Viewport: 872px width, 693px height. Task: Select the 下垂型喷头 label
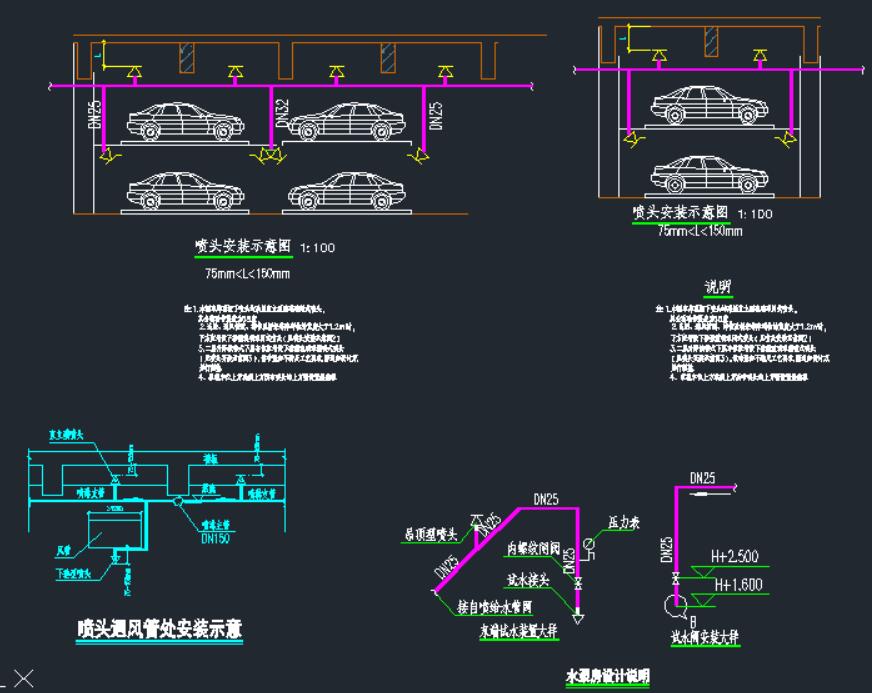(73, 573)
